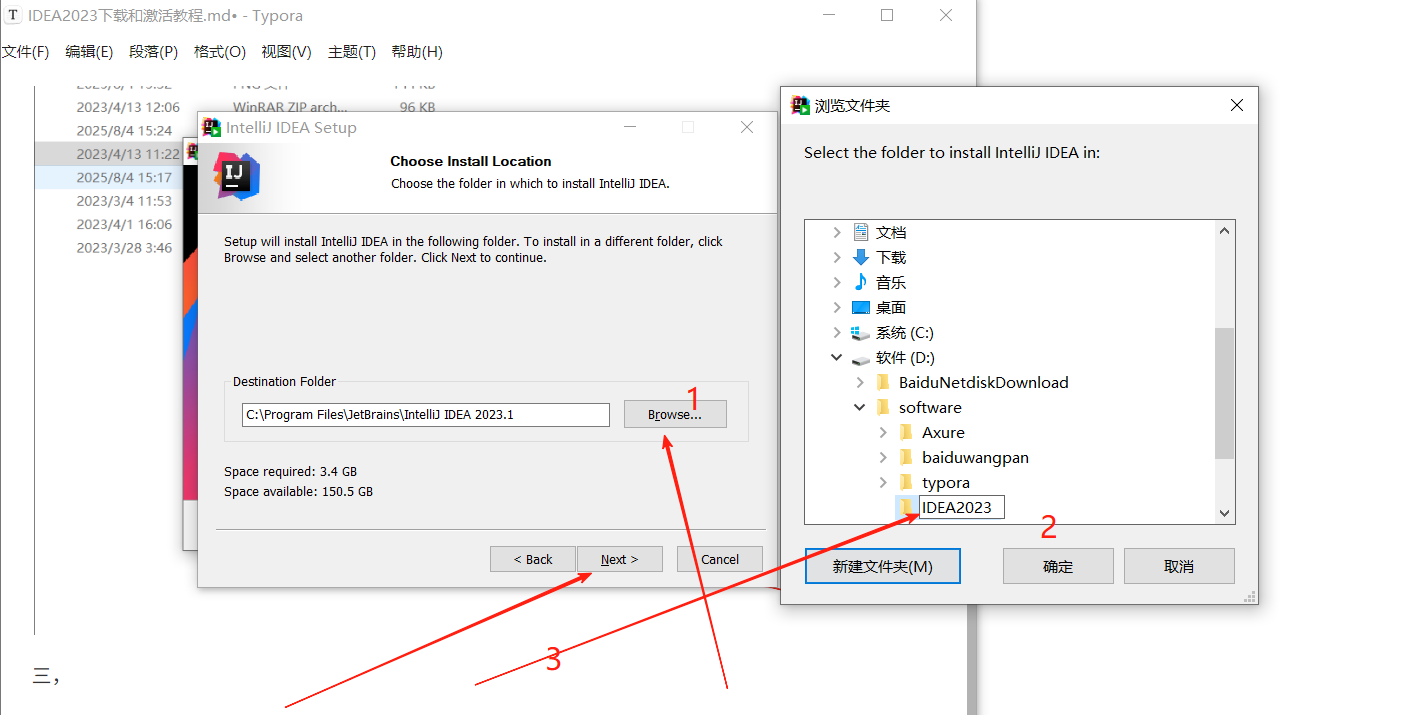Expand the 下载 tree node
This screenshot has width=1406, height=715.
(837, 257)
